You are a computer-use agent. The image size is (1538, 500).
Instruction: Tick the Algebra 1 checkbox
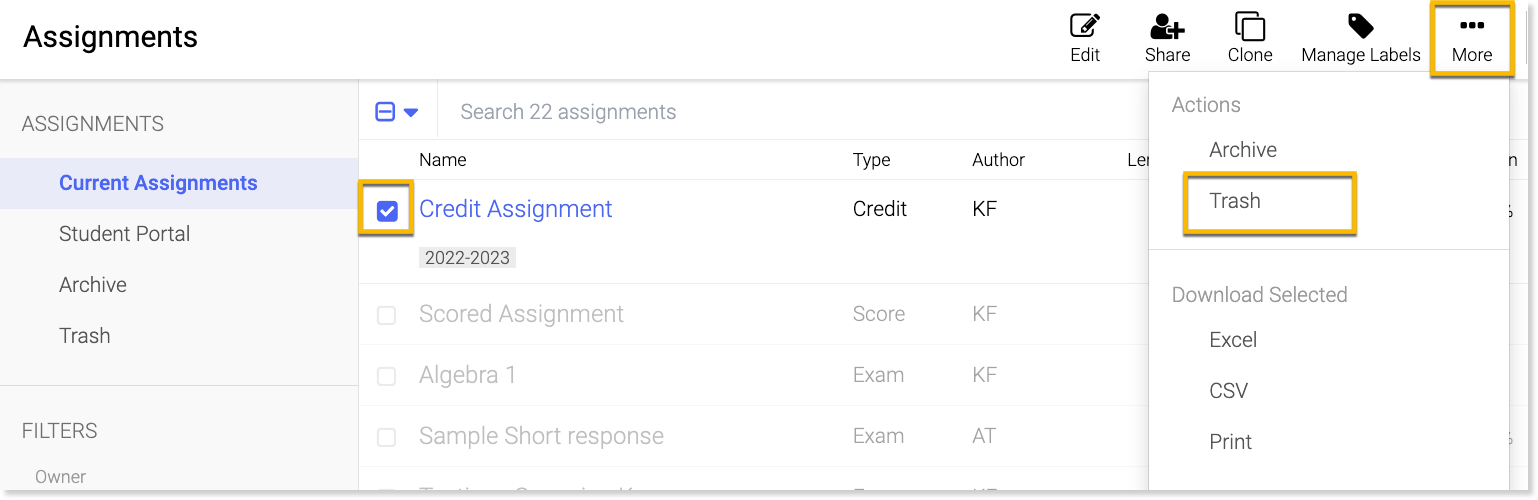386,377
